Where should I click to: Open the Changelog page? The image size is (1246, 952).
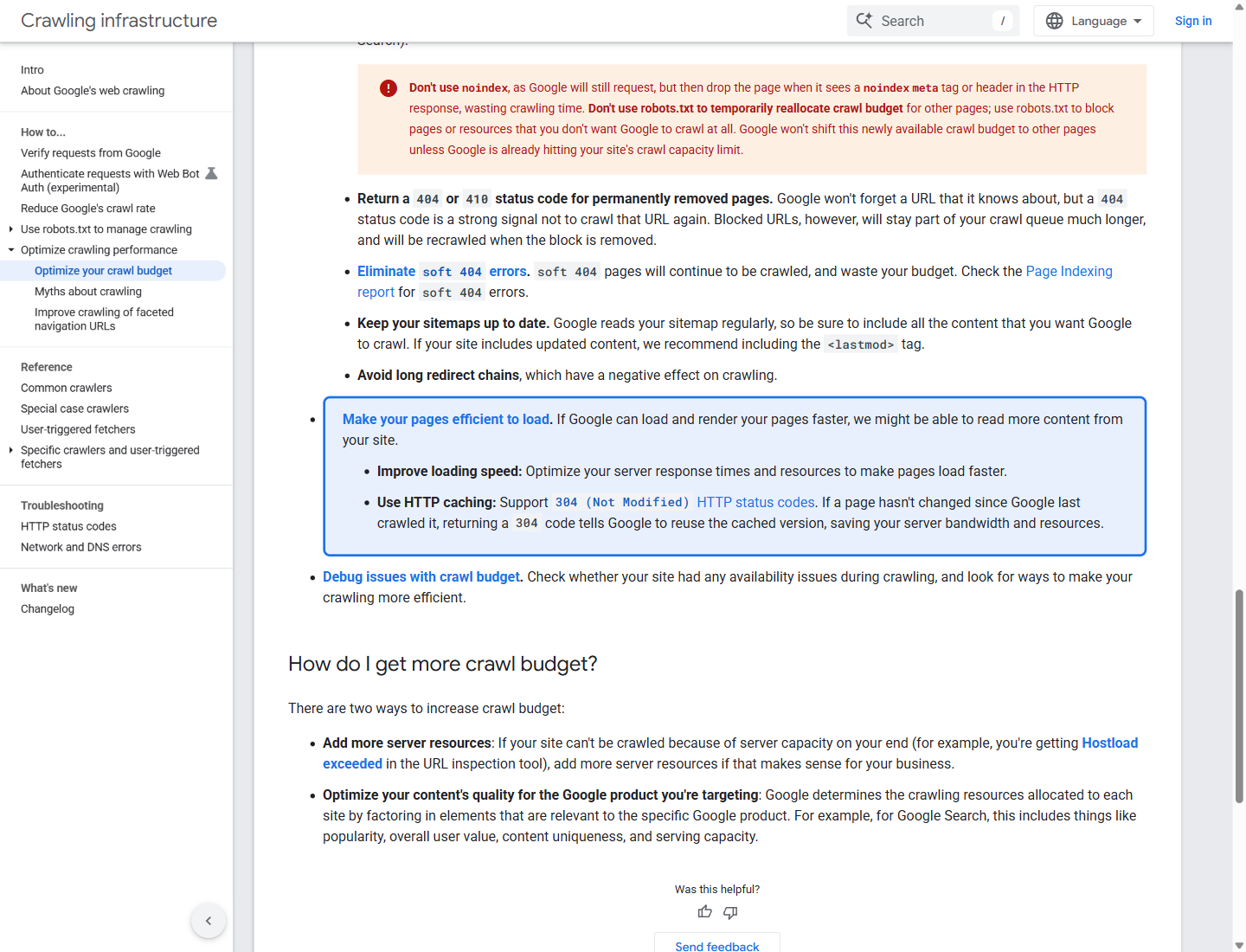48,609
